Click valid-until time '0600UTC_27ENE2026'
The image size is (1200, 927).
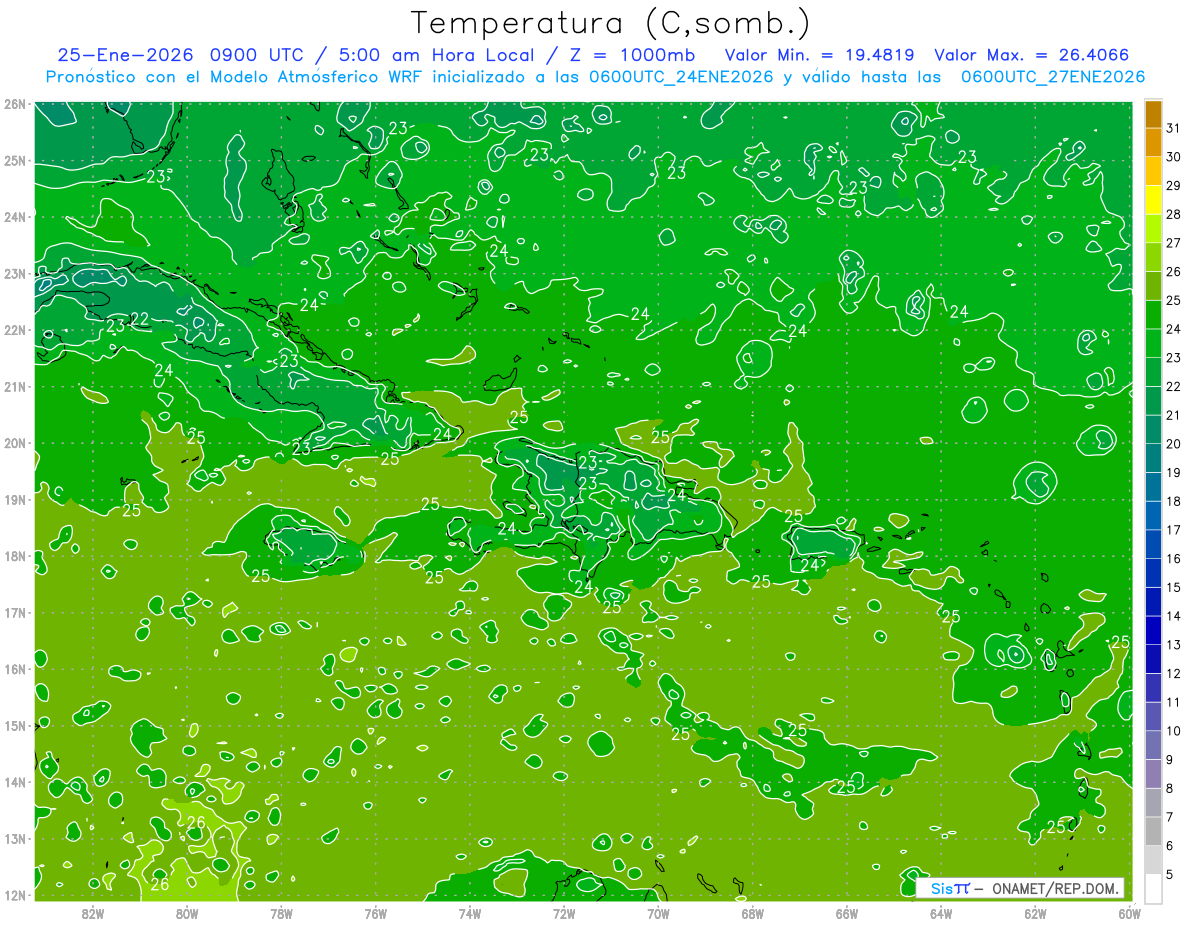(x=1053, y=77)
